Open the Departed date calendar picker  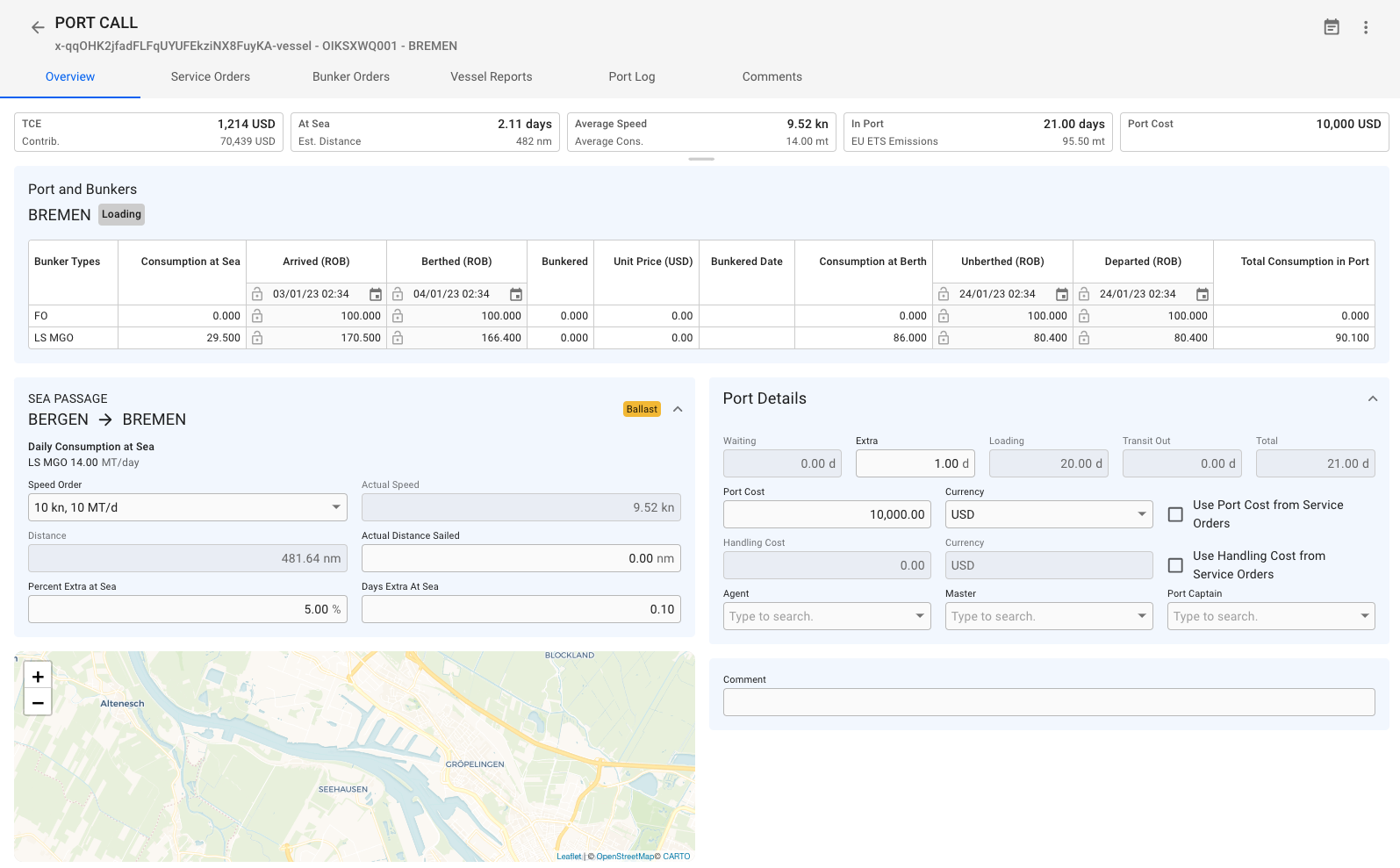[x=1203, y=295]
